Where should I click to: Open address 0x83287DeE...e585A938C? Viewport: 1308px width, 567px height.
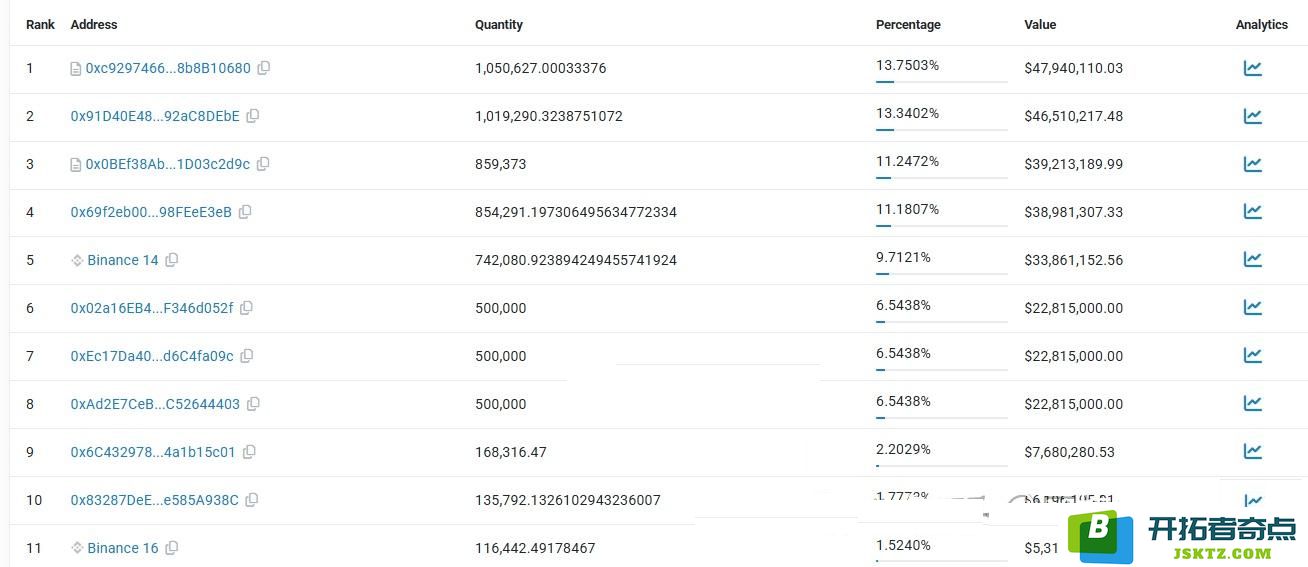pos(155,500)
